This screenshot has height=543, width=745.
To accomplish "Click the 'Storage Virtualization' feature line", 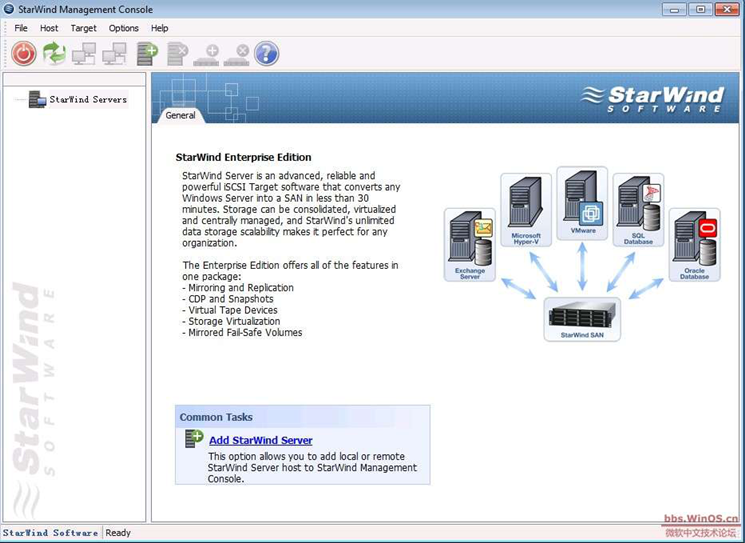I will (231, 322).
